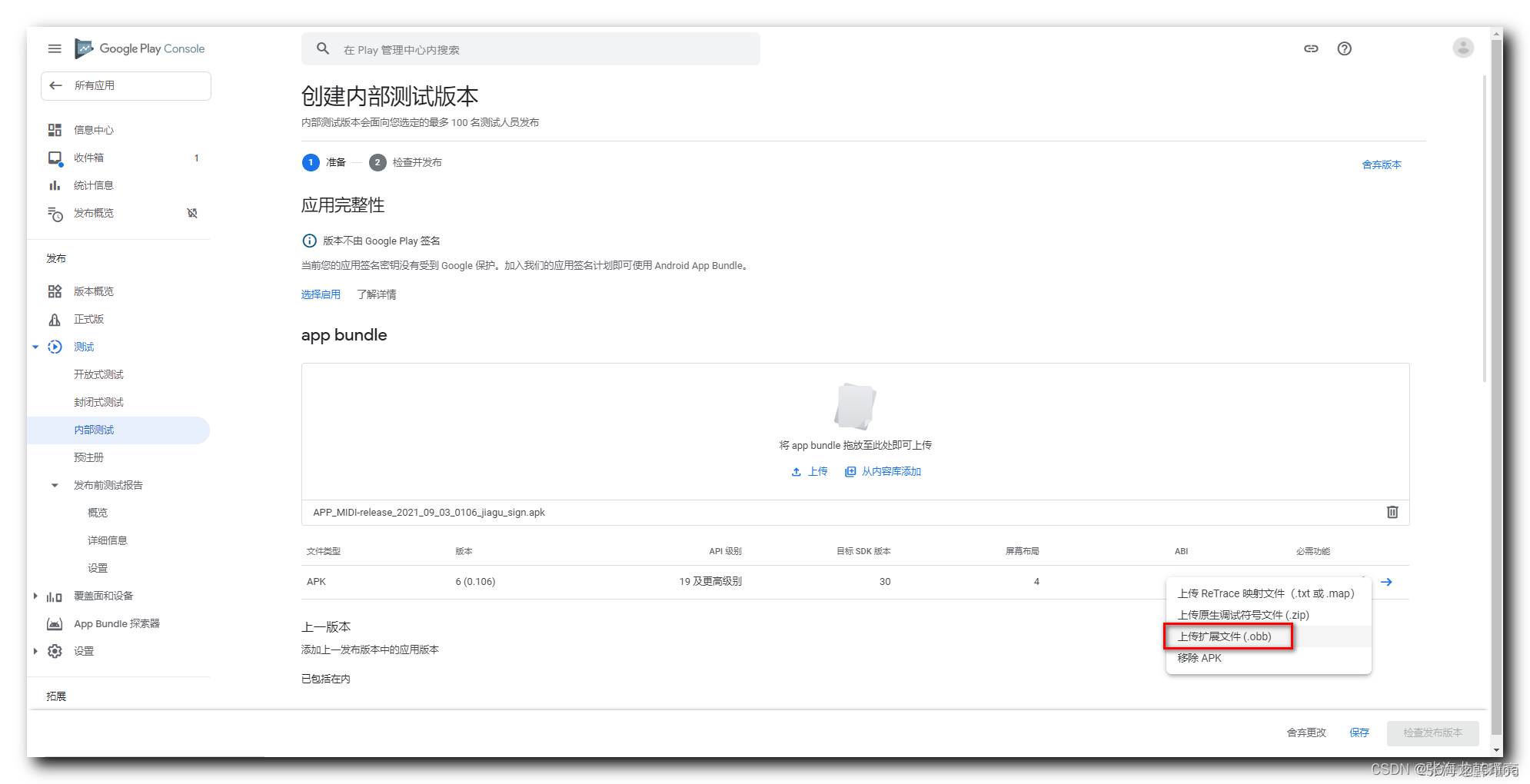The height and width of the screenshot is (784, 1530).
Task: Select 上传扩展文件 (.obb) menu entry
Action: point(1269,636)
